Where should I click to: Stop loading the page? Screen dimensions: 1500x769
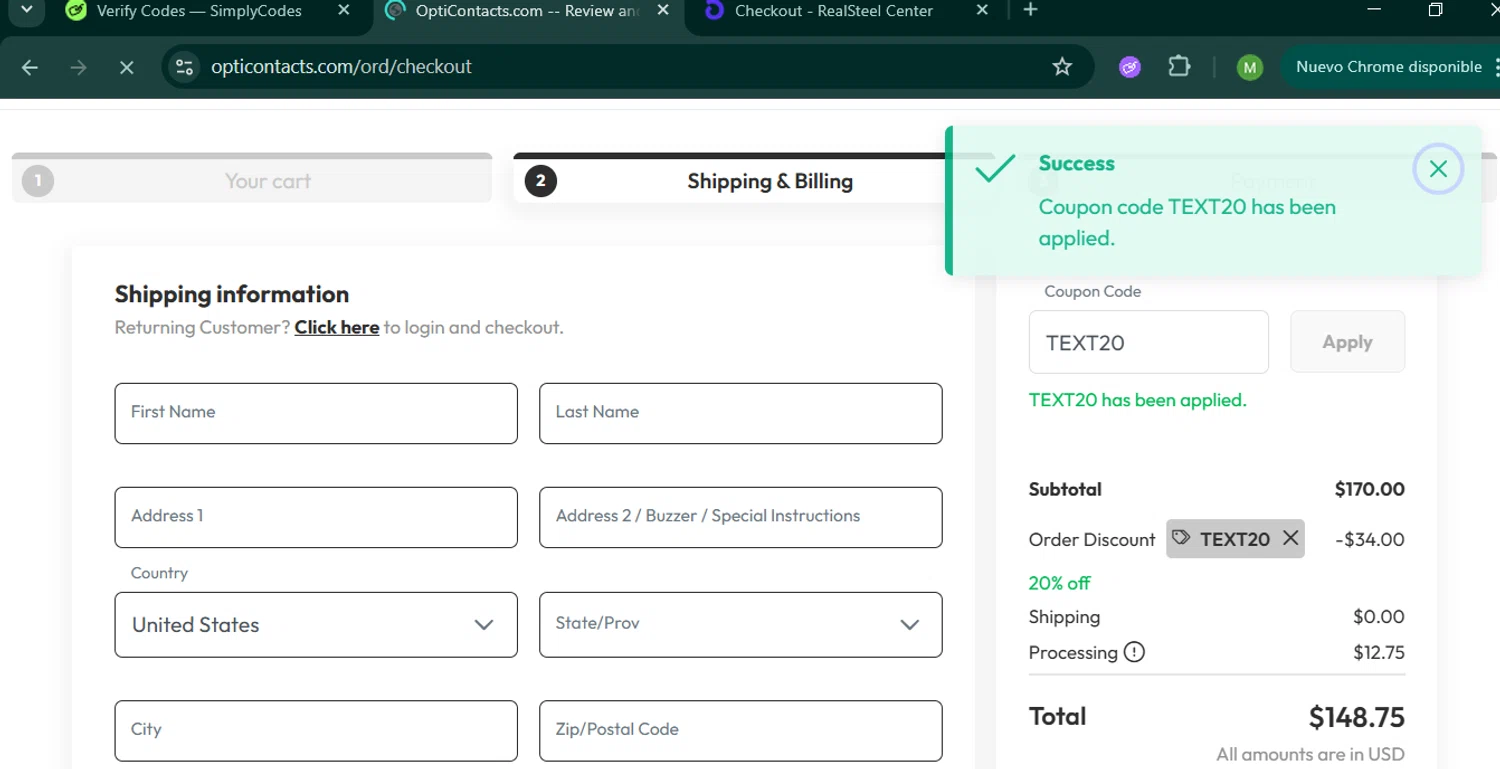point(126,67)
